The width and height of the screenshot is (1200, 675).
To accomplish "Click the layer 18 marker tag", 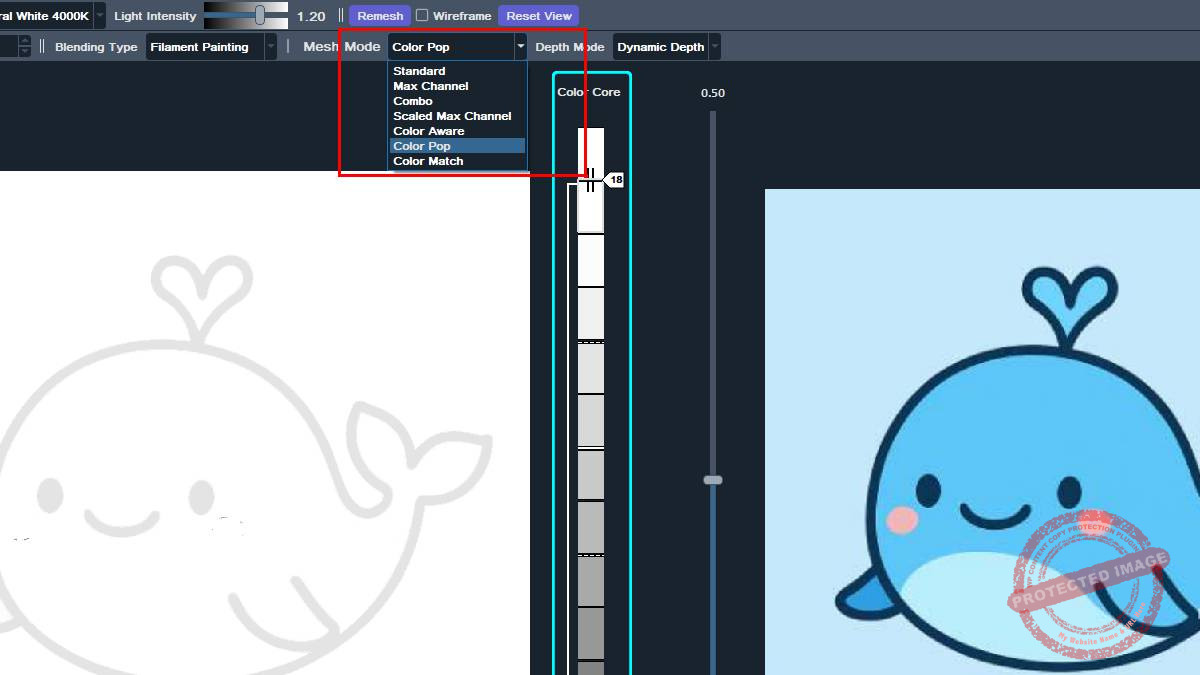I will click(615, 180).
